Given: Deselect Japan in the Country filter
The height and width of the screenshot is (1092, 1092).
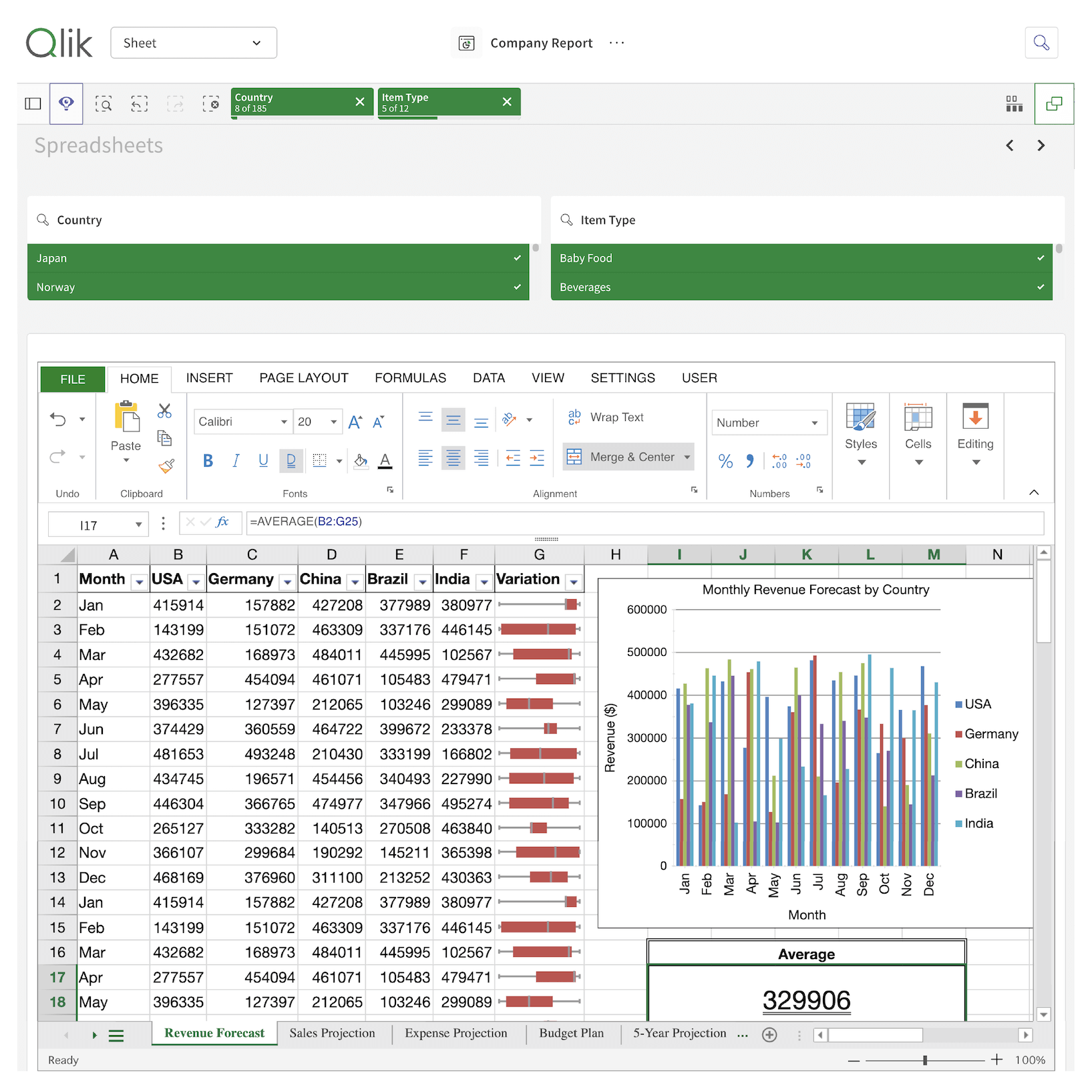Looking at the screenshot, I should pos(278,258).
